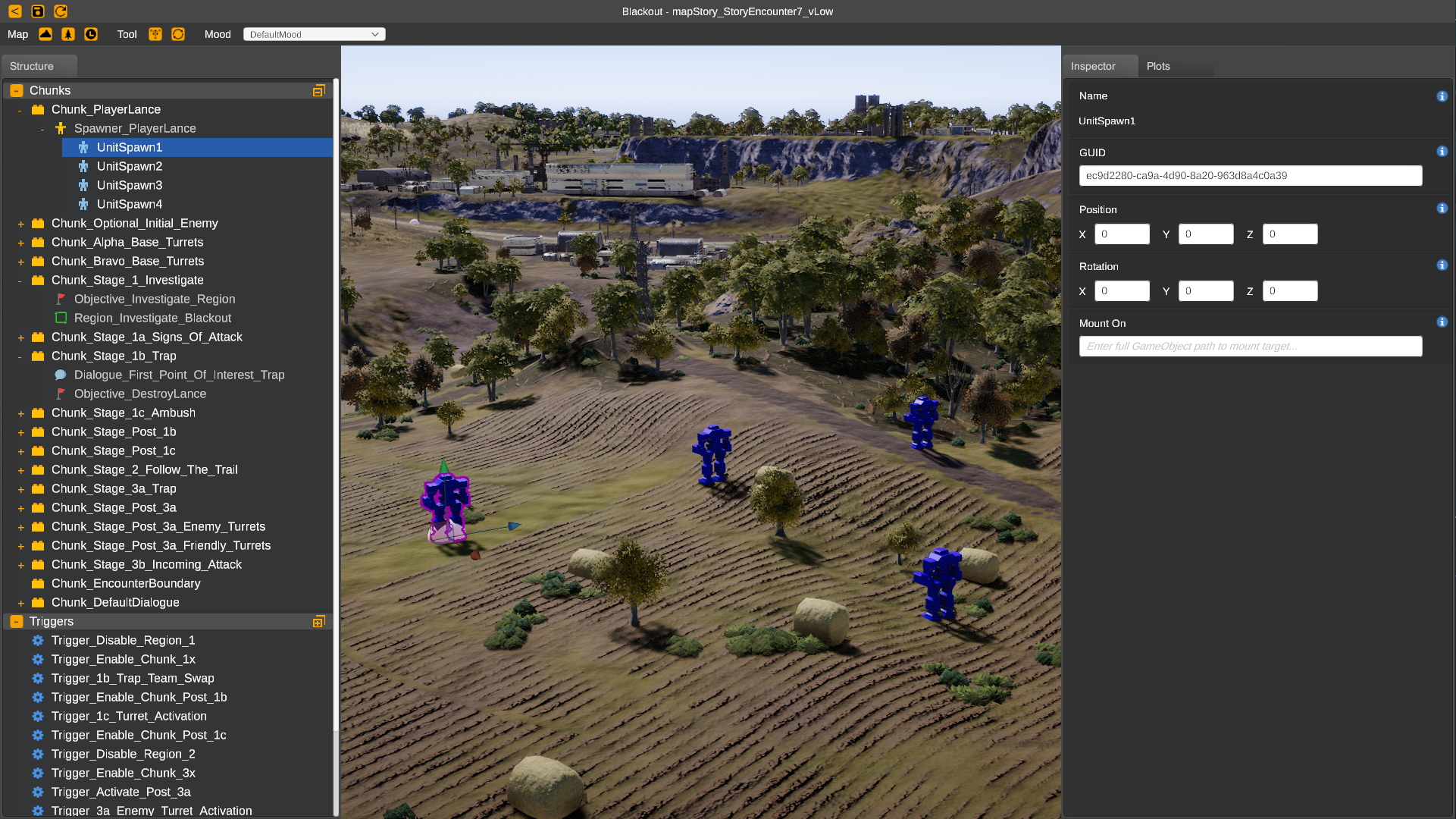Screen dimensions: 1456x819
Task: Collapse the Chunks section
Action: [17, 90]
